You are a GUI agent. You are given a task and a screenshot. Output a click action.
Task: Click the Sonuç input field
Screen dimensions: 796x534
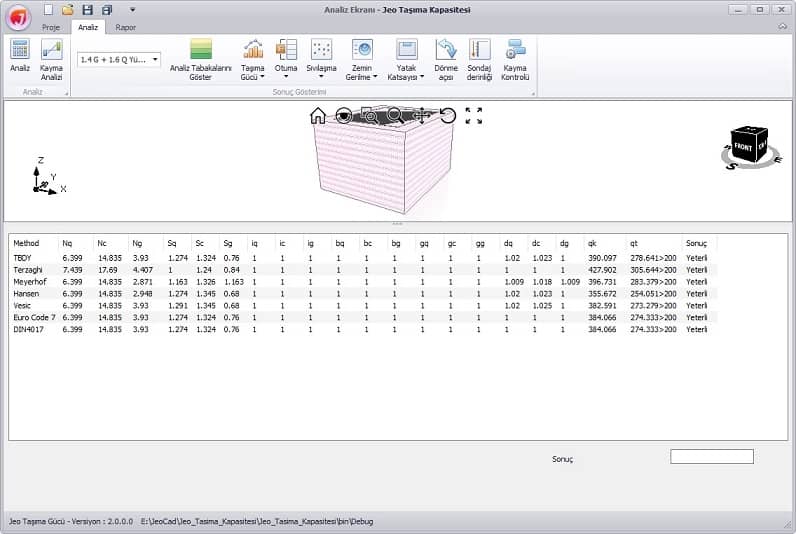coord(711,457)
